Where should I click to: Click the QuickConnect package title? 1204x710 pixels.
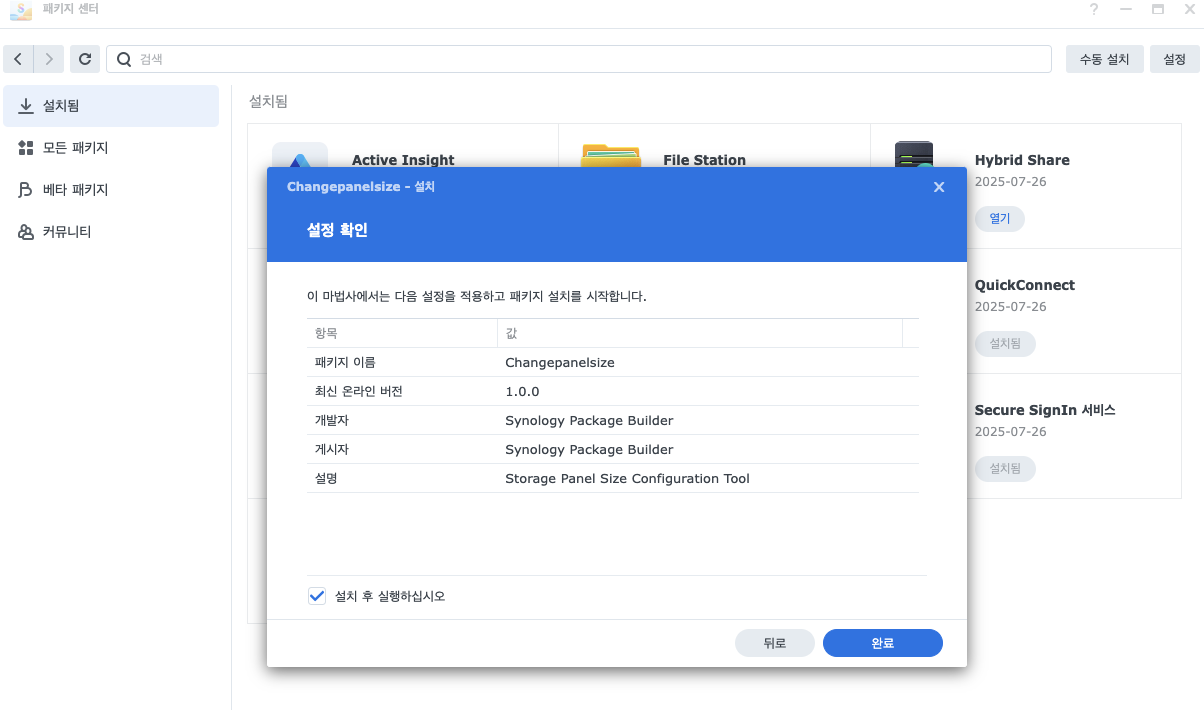click(x=1025, y=285)
